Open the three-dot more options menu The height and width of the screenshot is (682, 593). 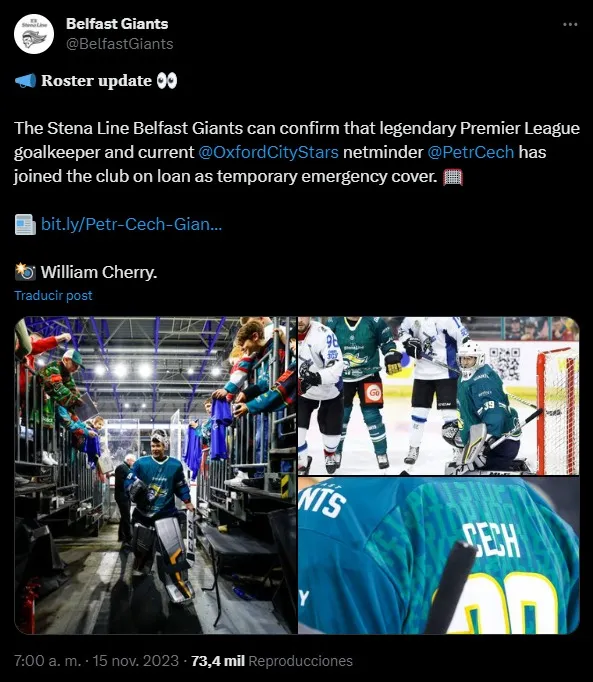570,24
